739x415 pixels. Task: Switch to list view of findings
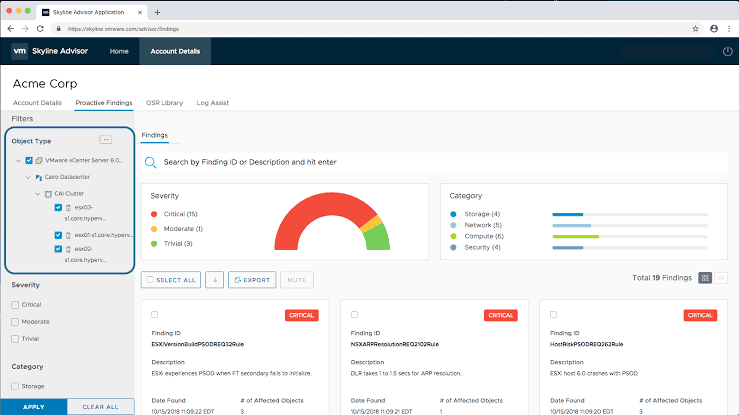(721, 278)
